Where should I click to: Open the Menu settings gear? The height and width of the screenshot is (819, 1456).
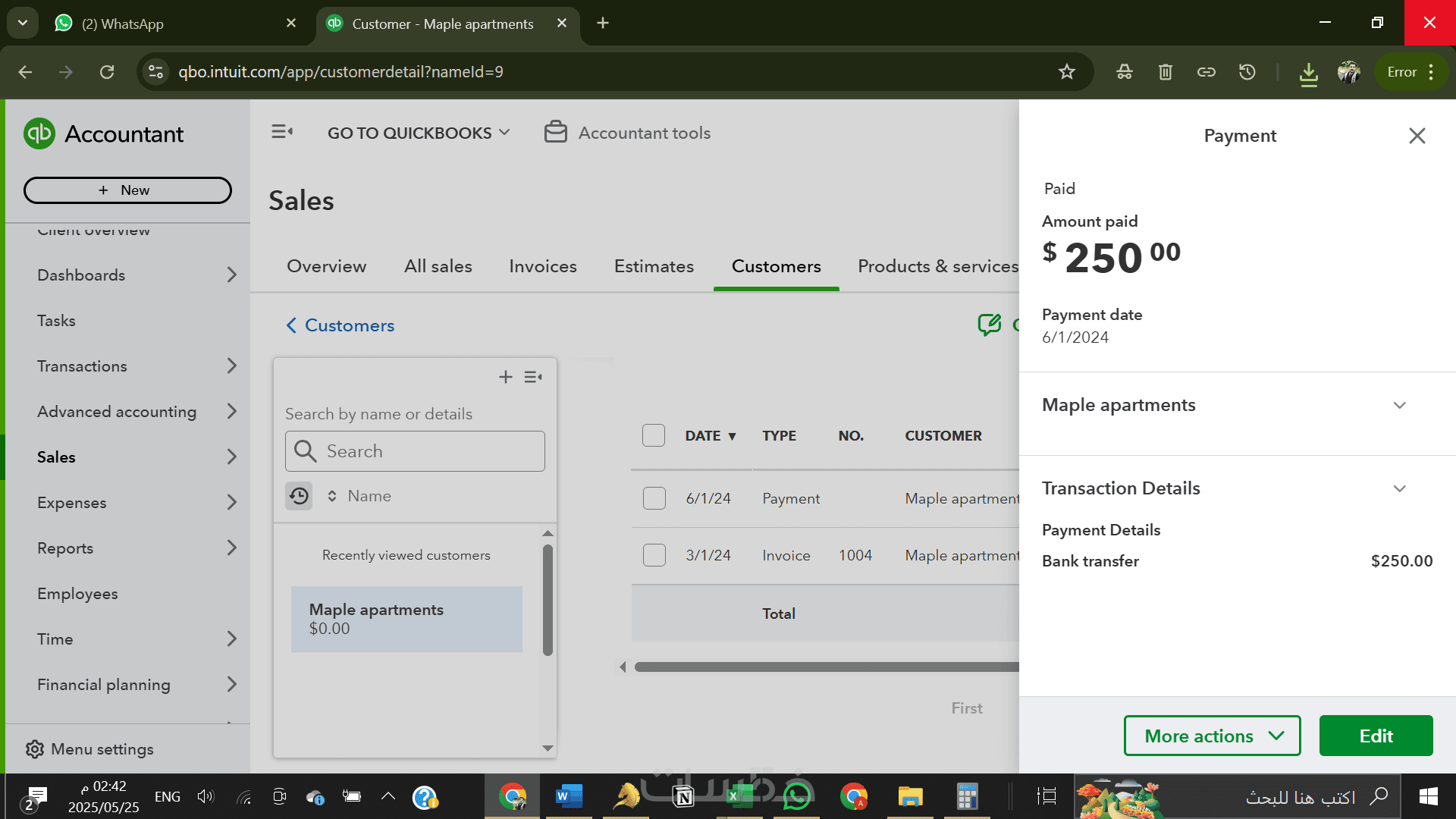tap(35, 749)
